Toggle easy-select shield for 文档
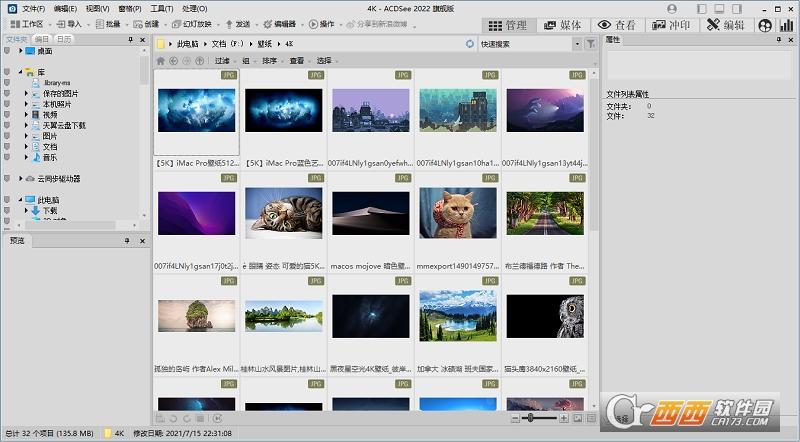 7,146
